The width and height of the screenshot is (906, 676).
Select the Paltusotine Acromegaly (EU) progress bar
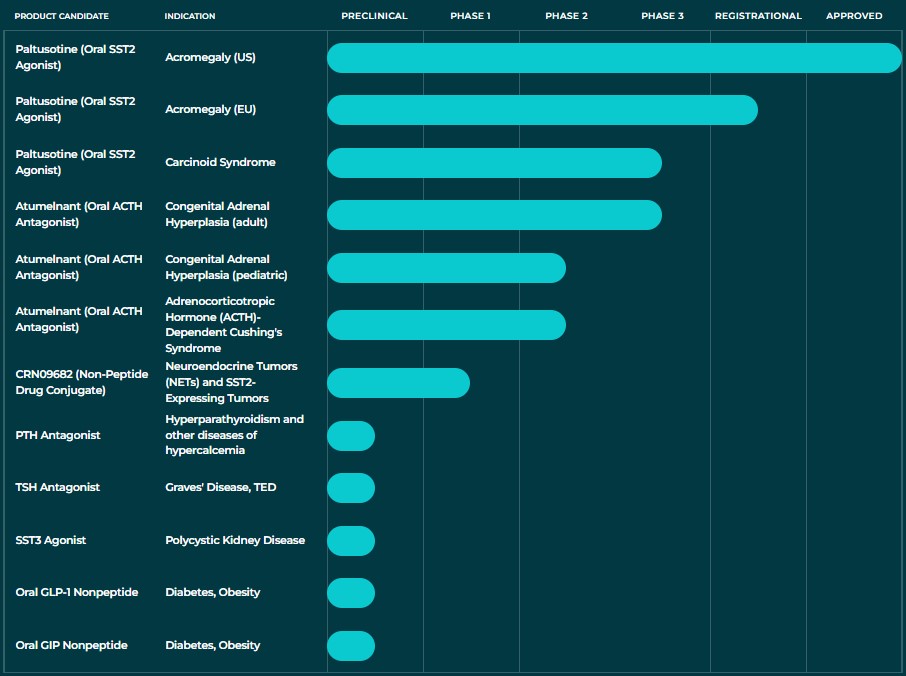[540, 110]
